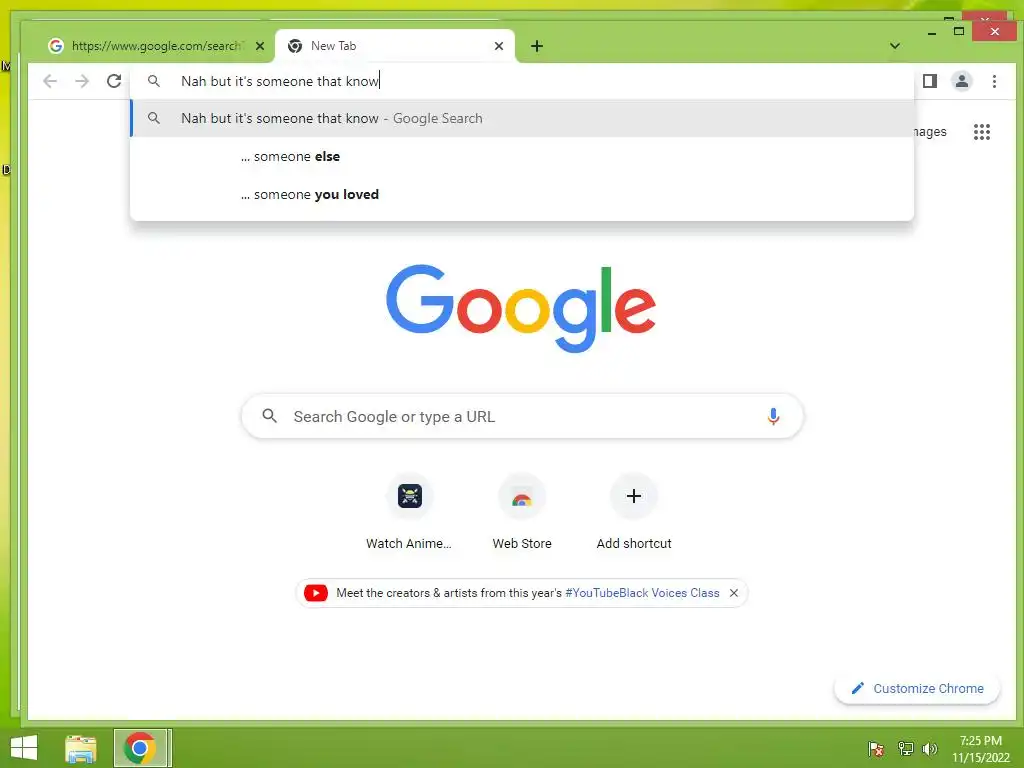Select the New Tab tab
Viewport: 1024px width, 768px height.
tap(395, 46)
